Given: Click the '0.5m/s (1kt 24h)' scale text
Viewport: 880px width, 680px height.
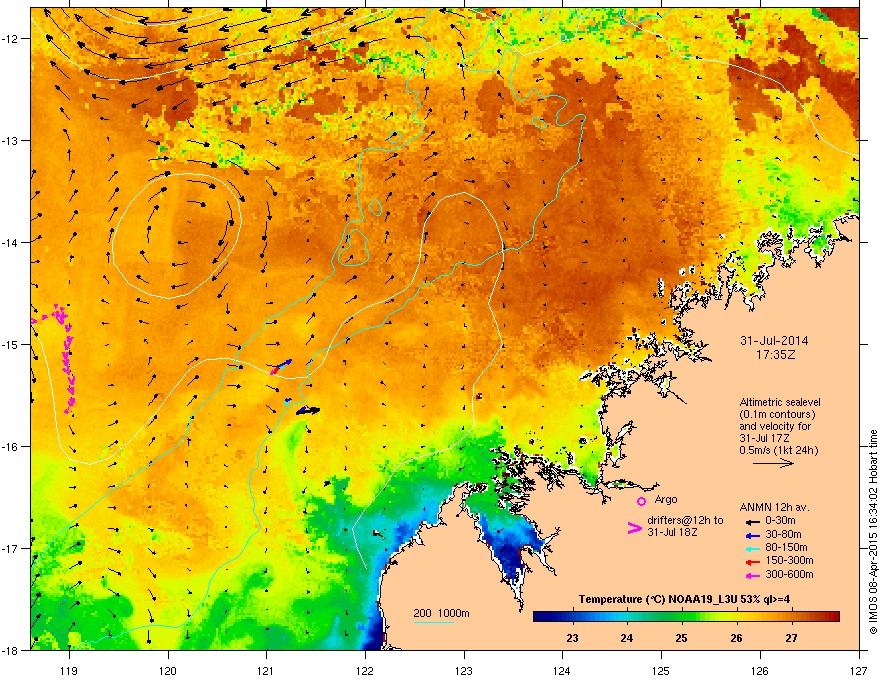Looking at the screenshot, I should pyautogui.click(x=778, y=450).
